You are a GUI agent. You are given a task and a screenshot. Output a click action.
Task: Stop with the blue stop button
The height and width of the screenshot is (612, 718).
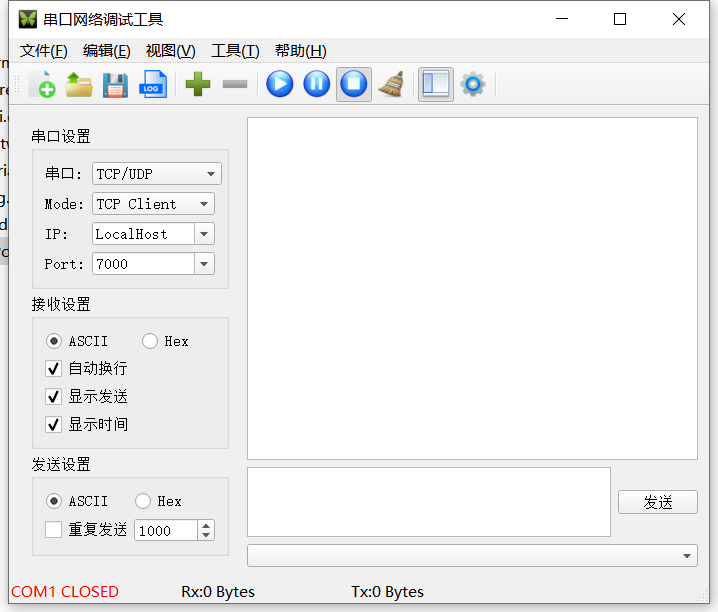354,84
